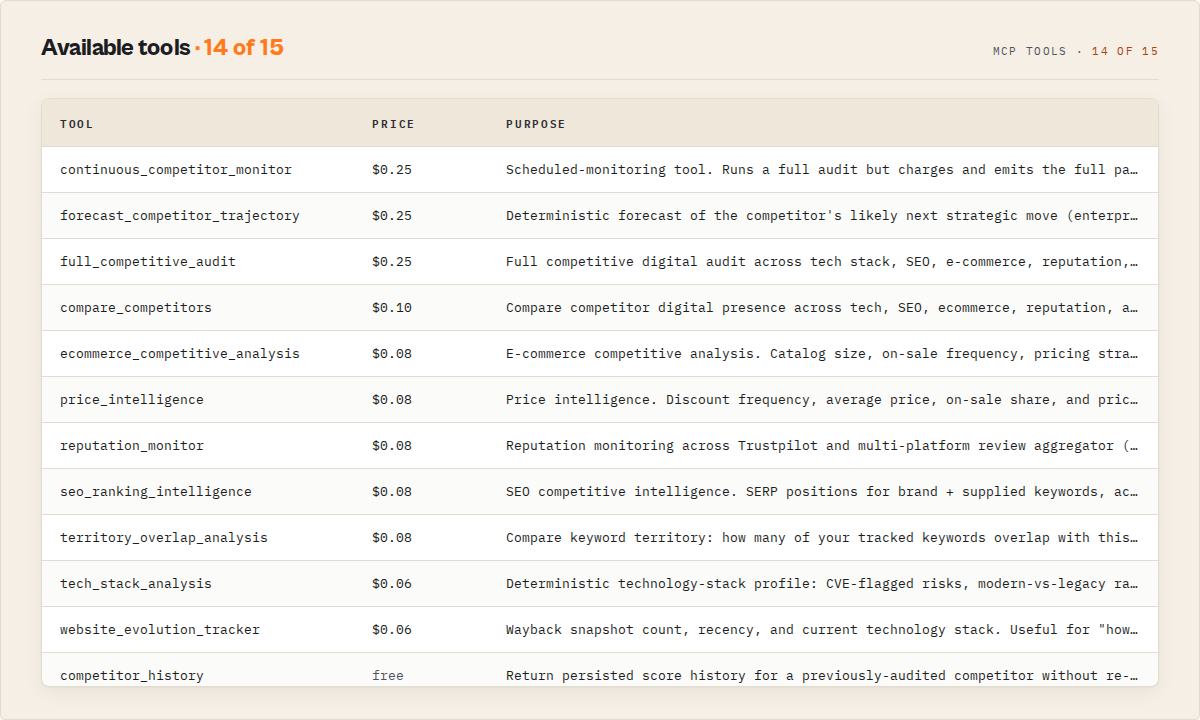Screen dimensions: 1200x720
Task: Click the $0.06 price of tech_stack_analysis
Action: 392,584
